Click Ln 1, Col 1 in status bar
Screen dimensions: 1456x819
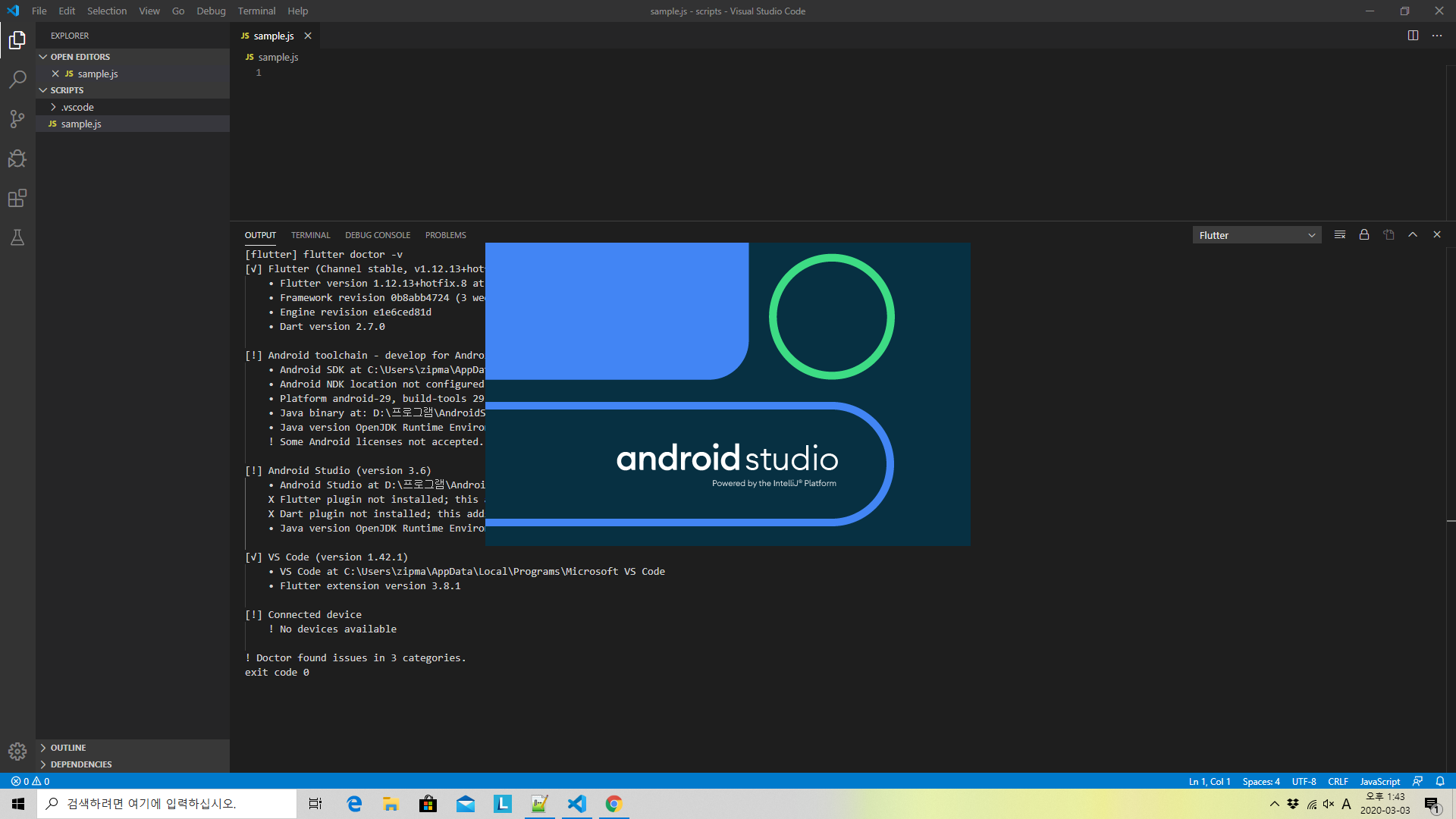[x=1210, y=781]
